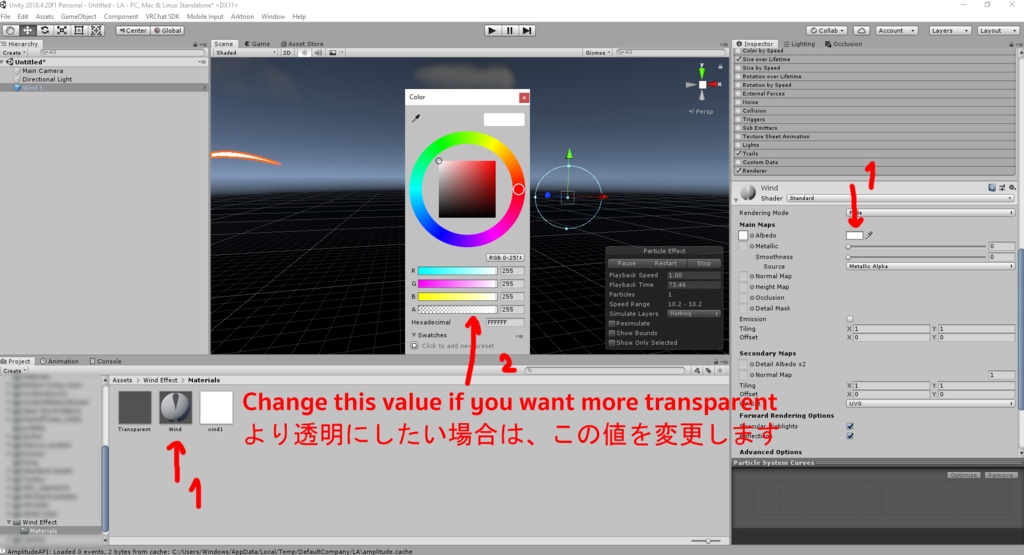
Task: Open the Collab dropdown
Action: click(827, 30)
